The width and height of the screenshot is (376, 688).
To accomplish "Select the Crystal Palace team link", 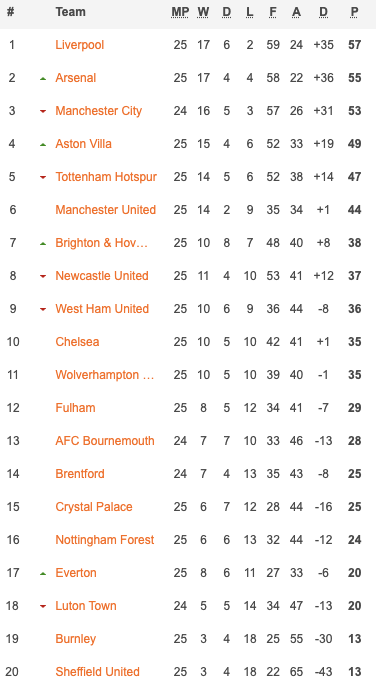I will (x=94, y=507).
